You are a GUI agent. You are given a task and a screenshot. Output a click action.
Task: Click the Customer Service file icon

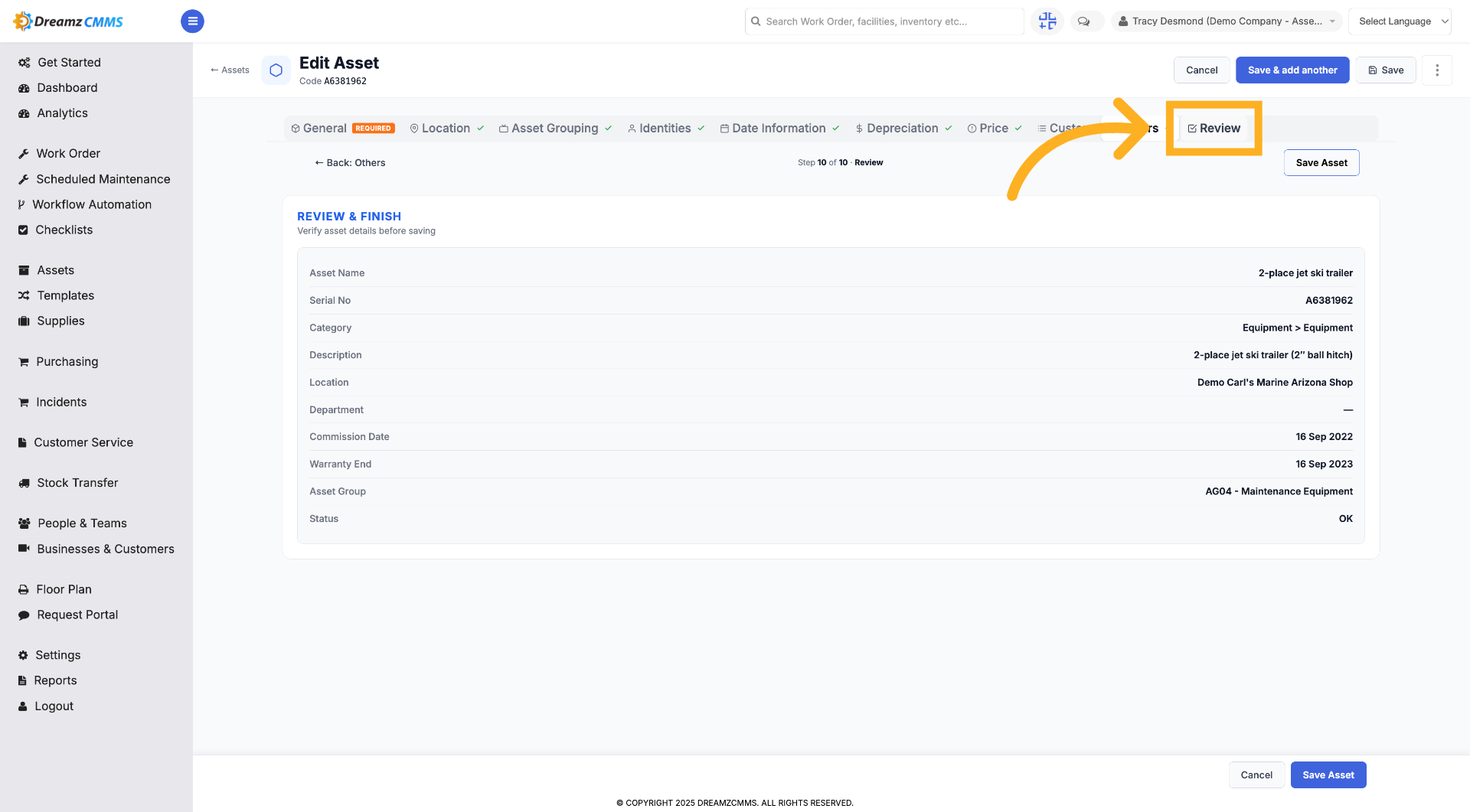[x=22, y=442]
